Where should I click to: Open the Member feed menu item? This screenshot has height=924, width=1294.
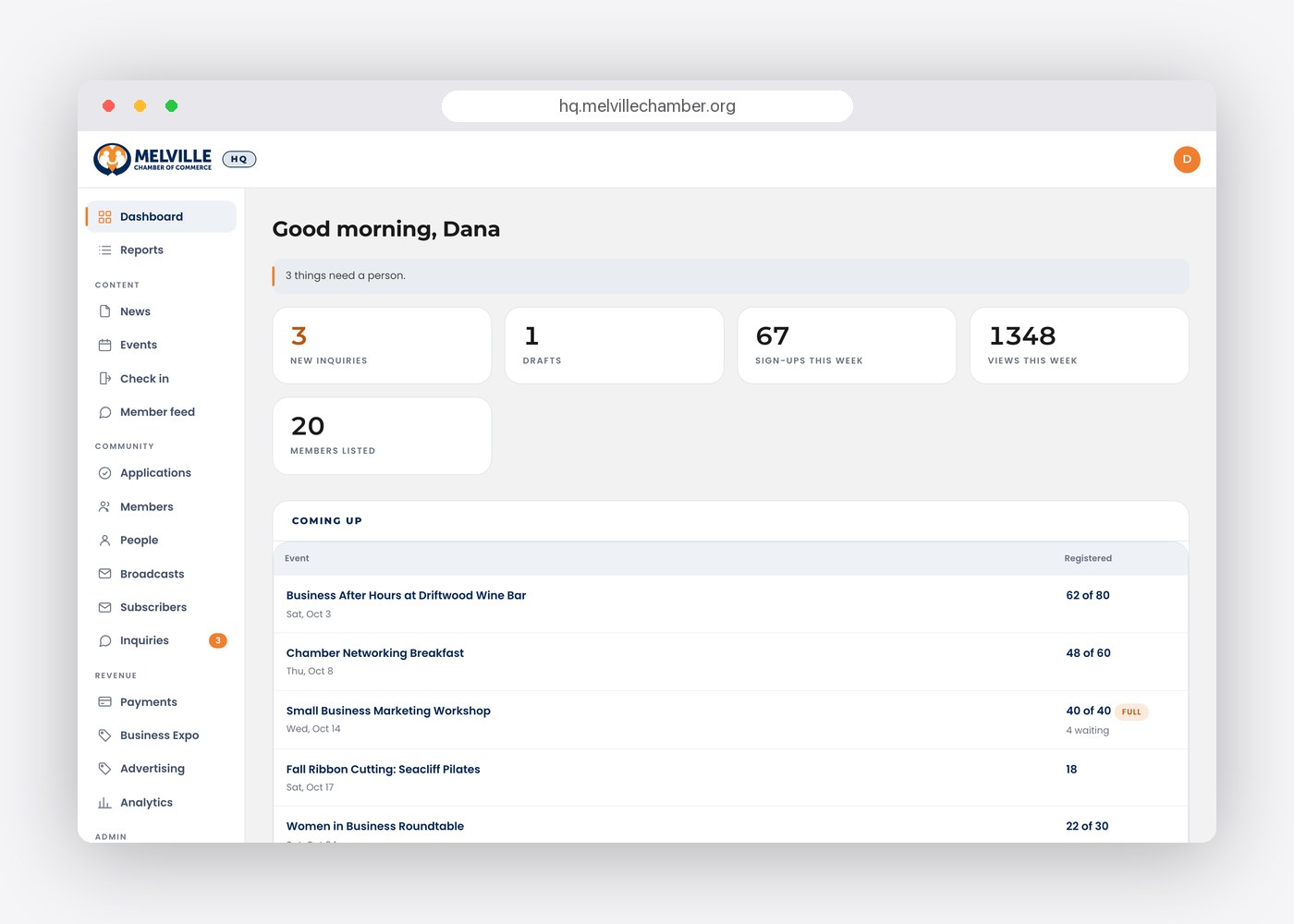(161, 412)
